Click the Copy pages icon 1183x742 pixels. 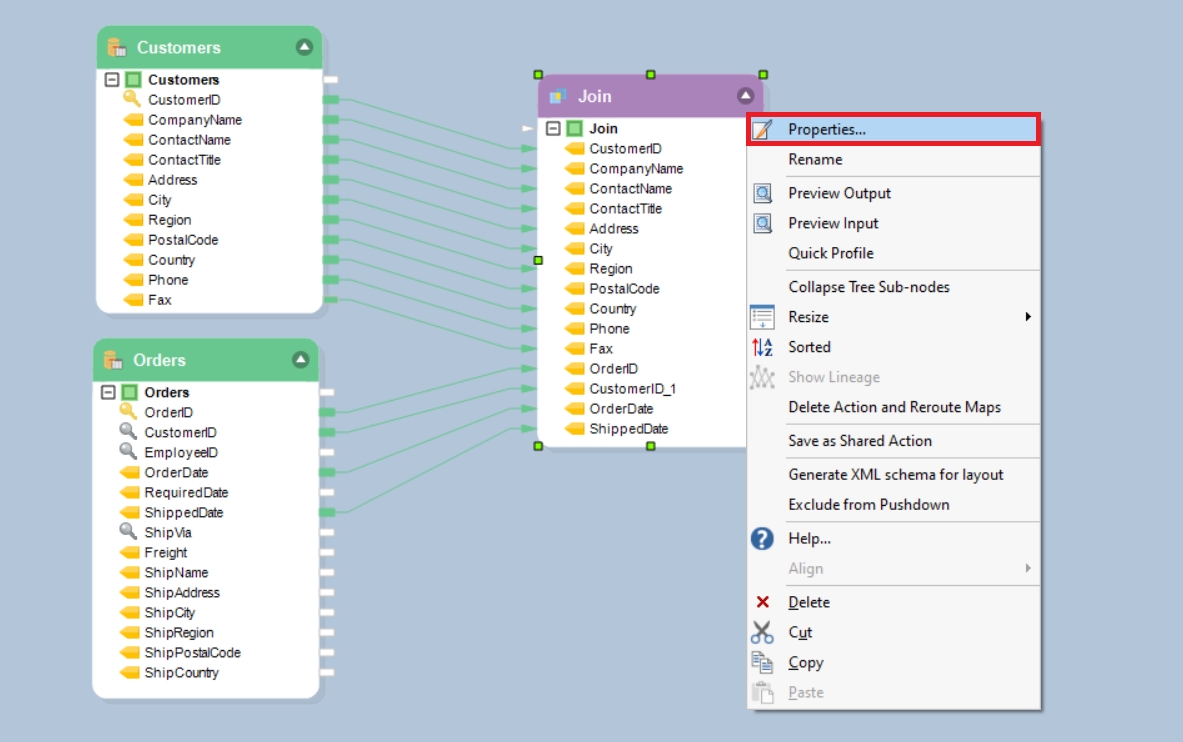763,662
